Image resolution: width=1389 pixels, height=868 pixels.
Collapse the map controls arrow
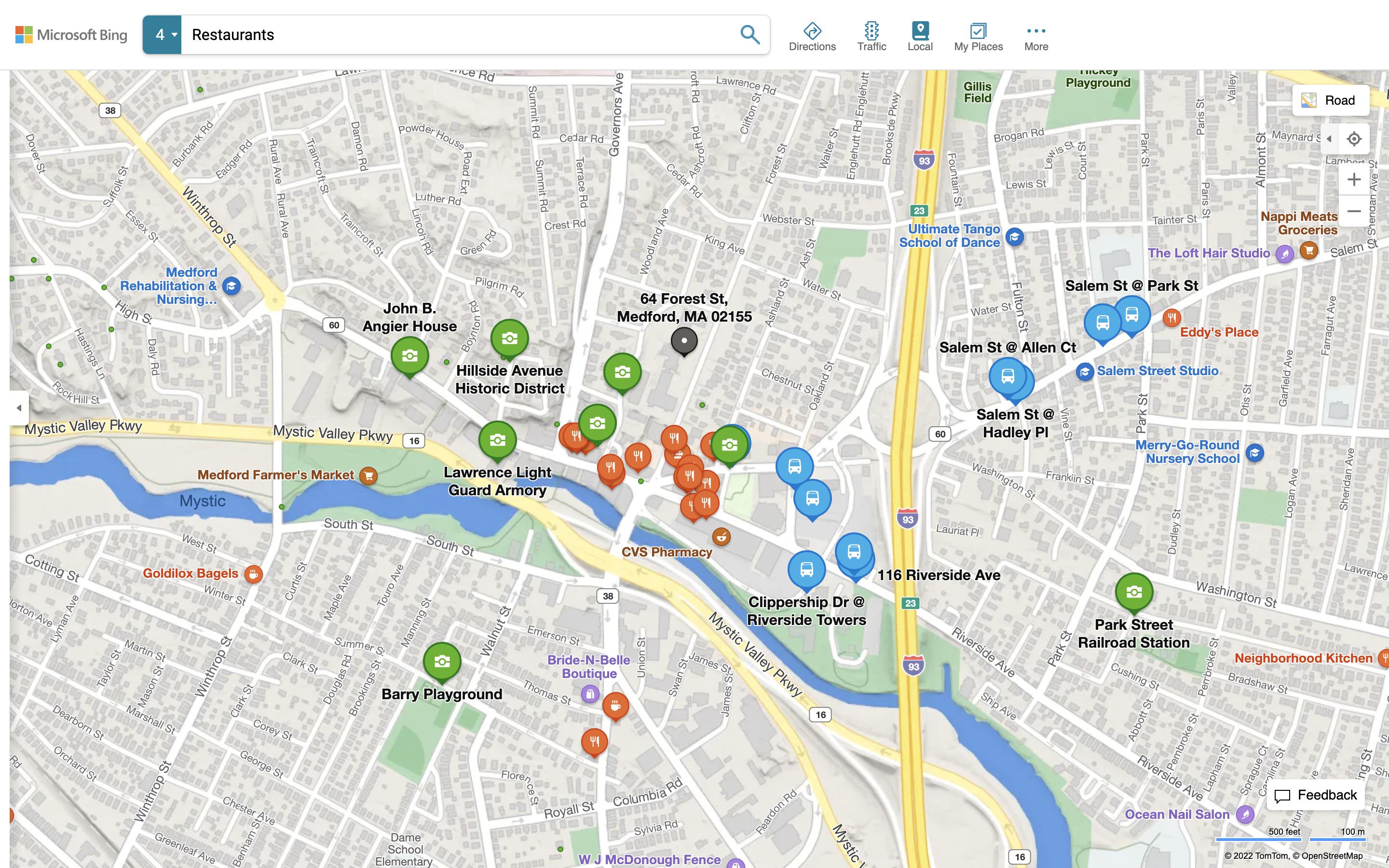[x=1329, y=139]
